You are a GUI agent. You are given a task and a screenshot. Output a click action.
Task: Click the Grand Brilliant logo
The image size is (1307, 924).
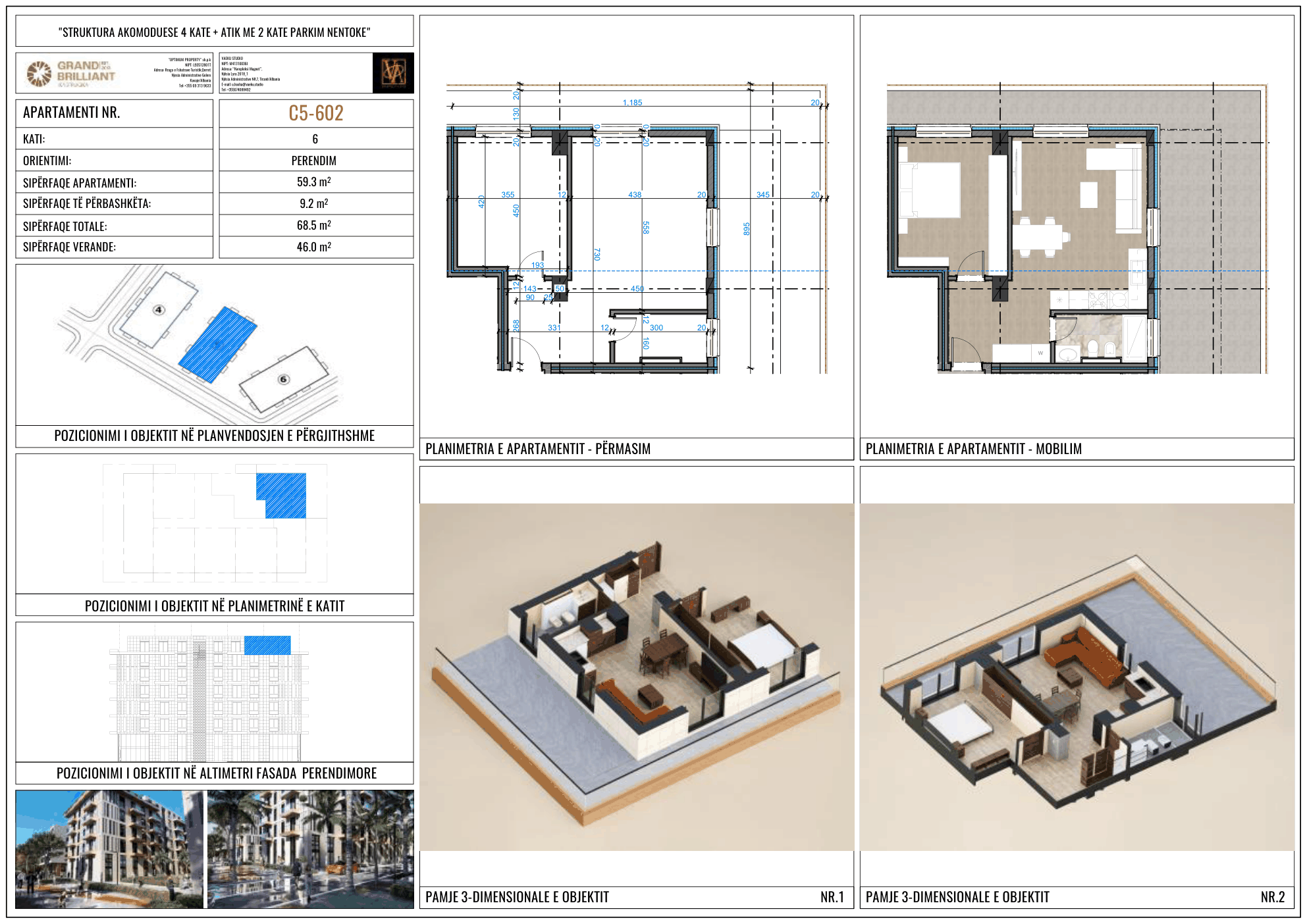(71, 73)
